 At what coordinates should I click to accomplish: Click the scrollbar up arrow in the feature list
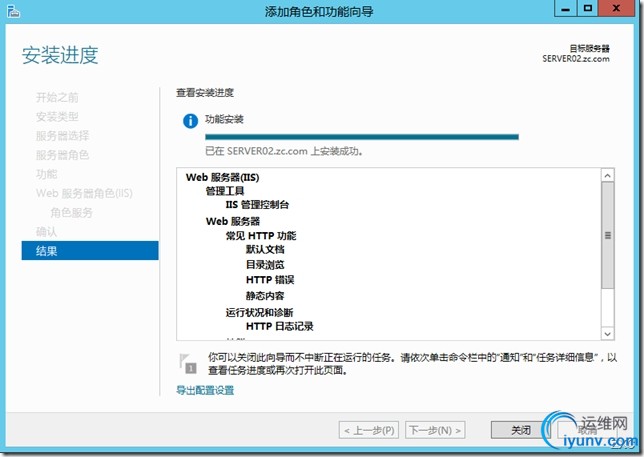click(x=607, y=176)
